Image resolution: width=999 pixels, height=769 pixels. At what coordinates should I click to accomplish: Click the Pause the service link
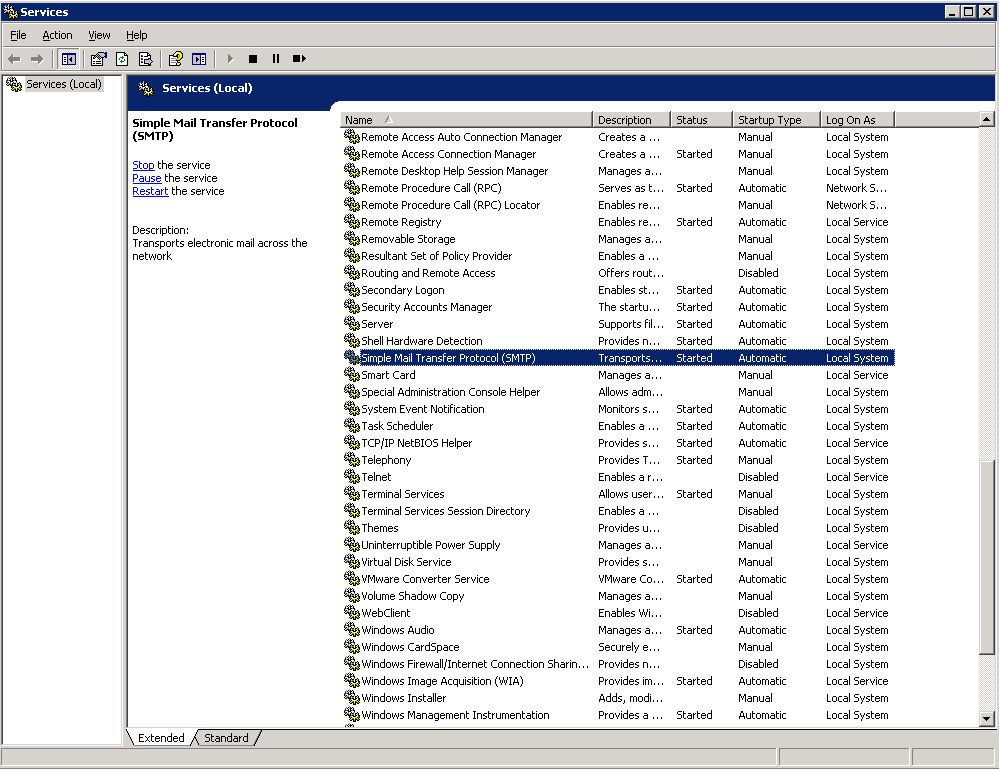pyautogui.click(x=147, y=178)
